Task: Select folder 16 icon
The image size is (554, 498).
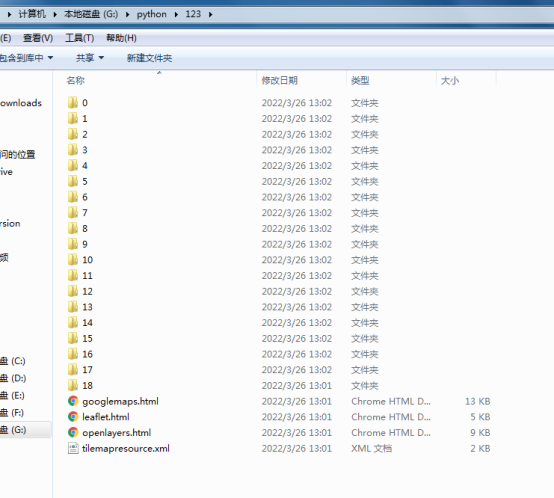Action: 73,354
